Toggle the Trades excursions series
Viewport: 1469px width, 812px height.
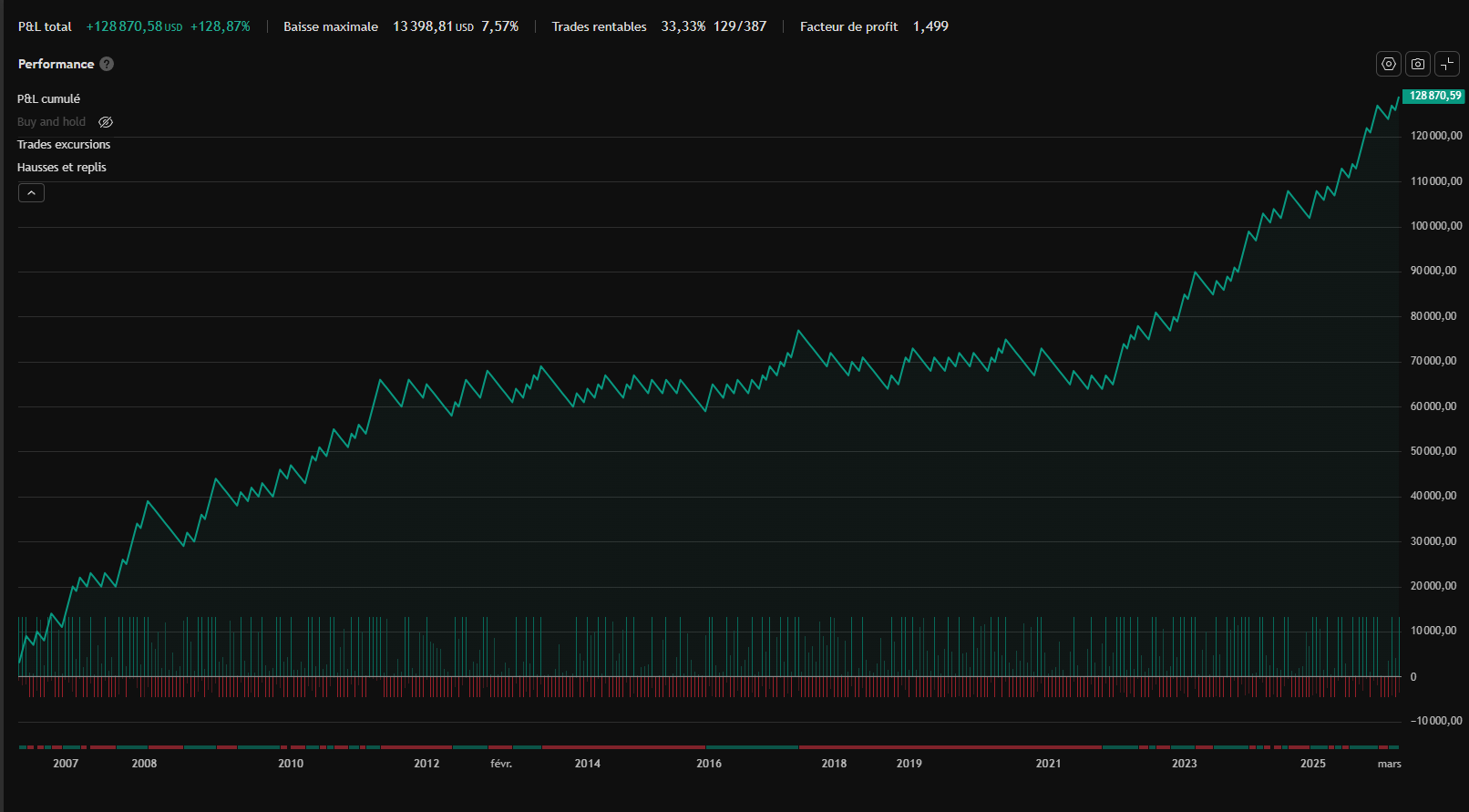pos(64,145)
